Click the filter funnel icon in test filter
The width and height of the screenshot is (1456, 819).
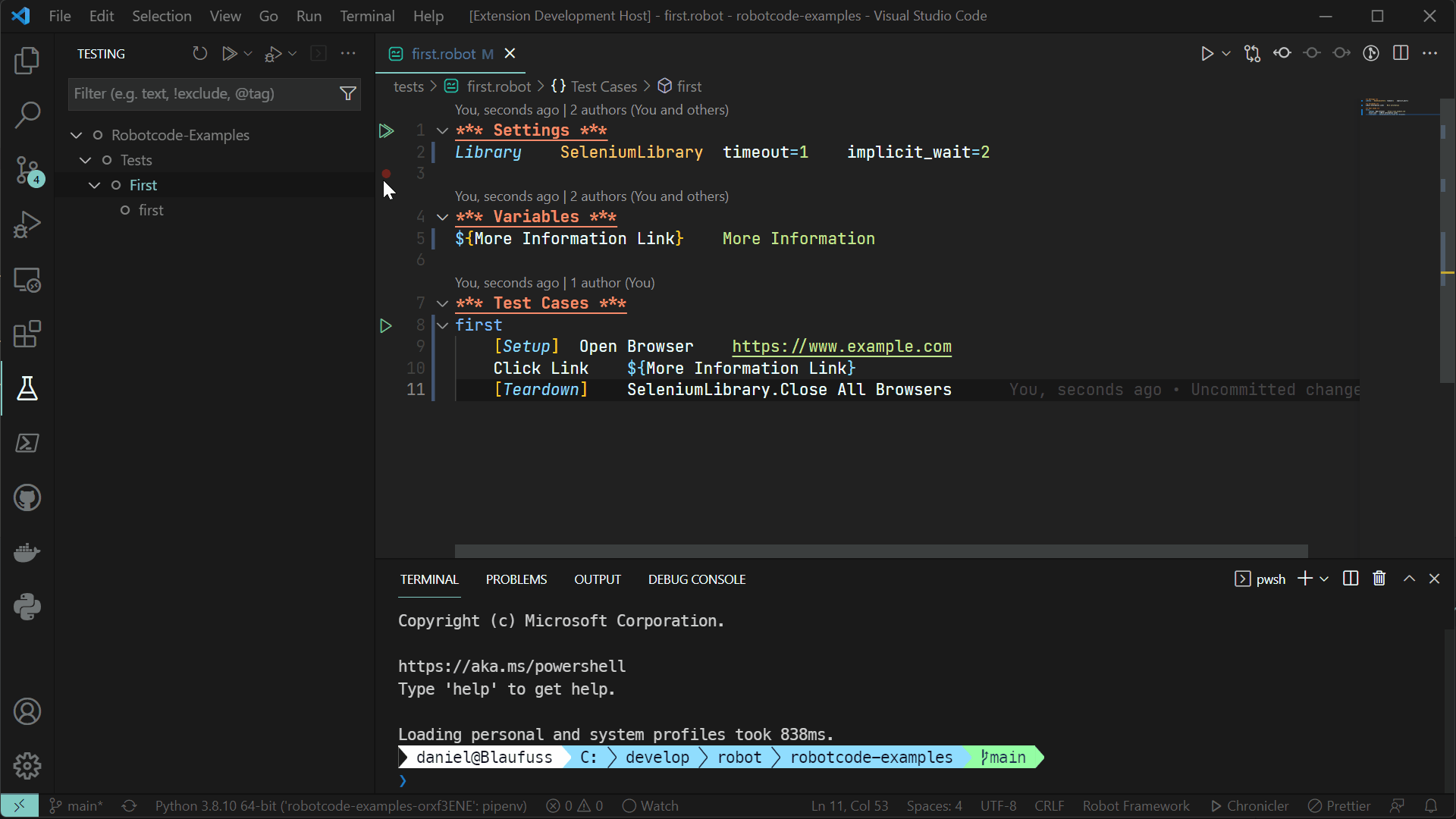coord(348,93)
